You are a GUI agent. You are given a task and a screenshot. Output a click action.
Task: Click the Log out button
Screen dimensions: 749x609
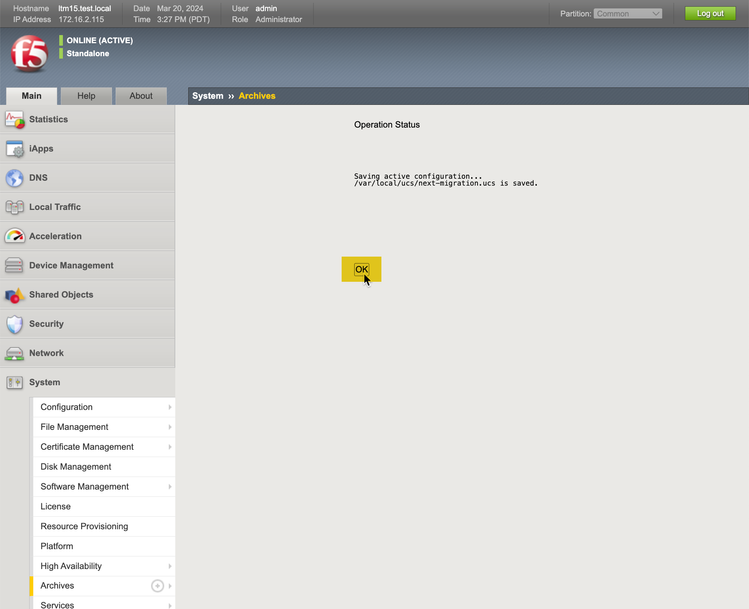[710, 13]
